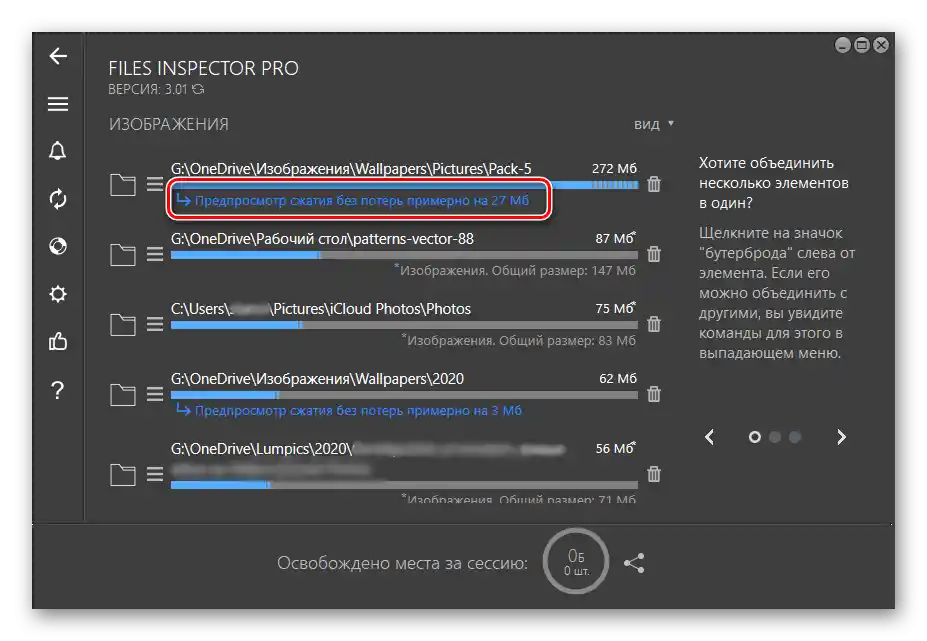Show previous tip with left arrow
927x641 pixels.
coord(710,437)
